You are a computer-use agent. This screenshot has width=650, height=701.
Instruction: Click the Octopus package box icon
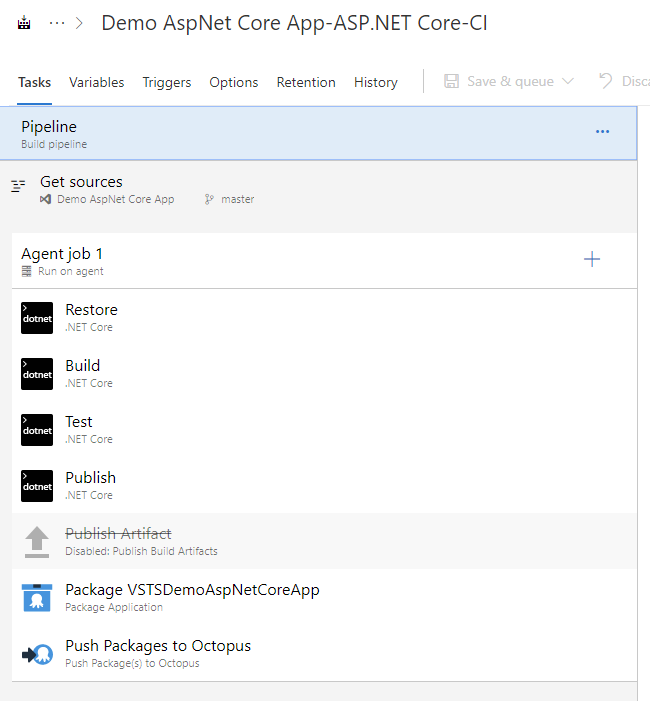[x=37, y=598]
